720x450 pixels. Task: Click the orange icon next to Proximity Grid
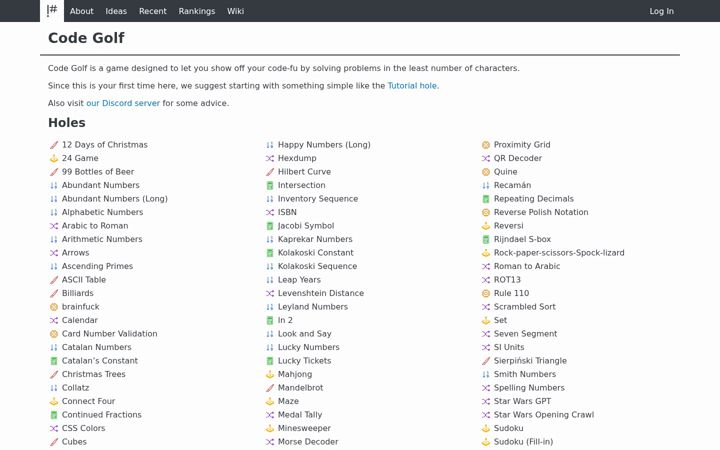point(486,145)
